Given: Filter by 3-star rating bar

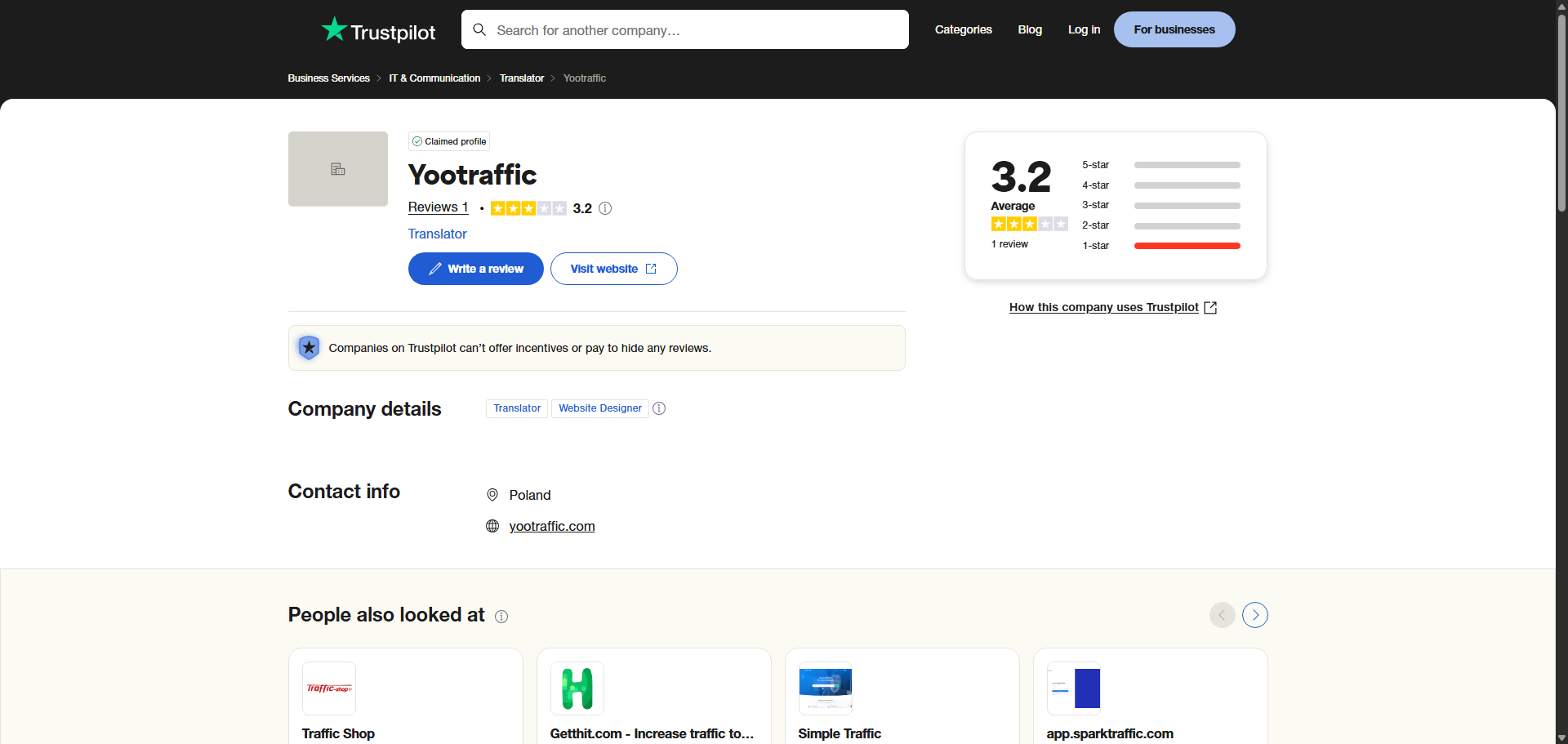Looking at the screenshot, I should tap(1161, 205).
